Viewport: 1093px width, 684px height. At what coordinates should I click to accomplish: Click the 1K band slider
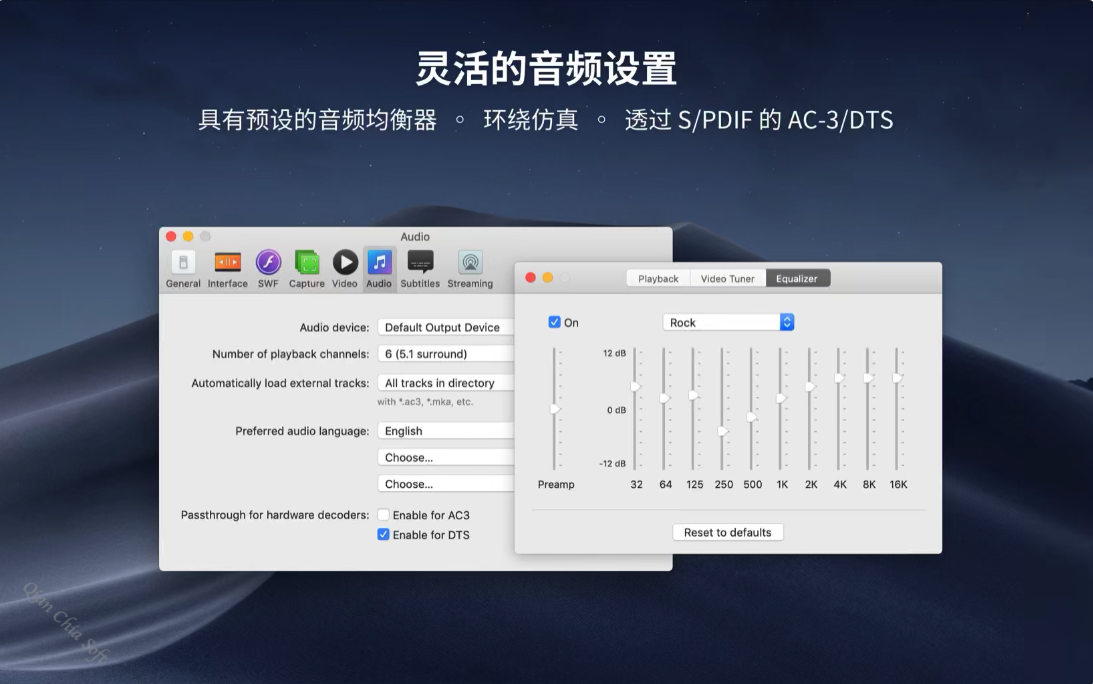pos(781,398)
